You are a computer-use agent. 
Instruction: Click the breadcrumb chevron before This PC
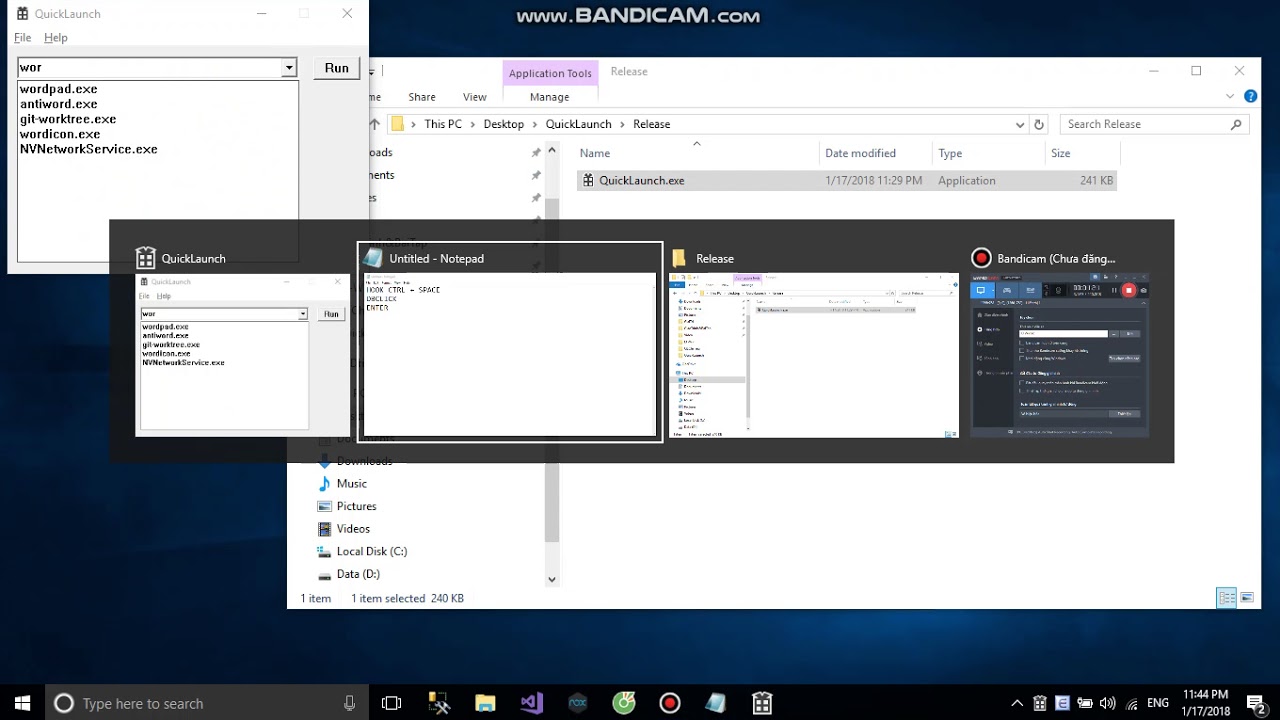pos(414,125)
